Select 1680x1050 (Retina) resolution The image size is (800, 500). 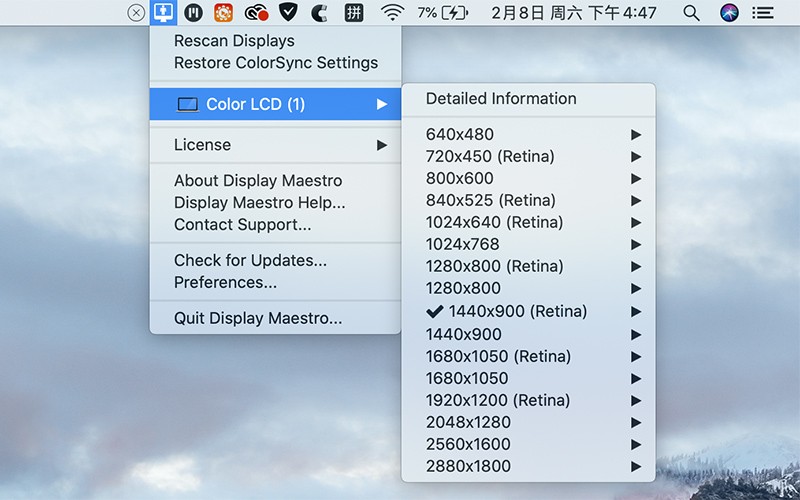click(x=528, y=356)
